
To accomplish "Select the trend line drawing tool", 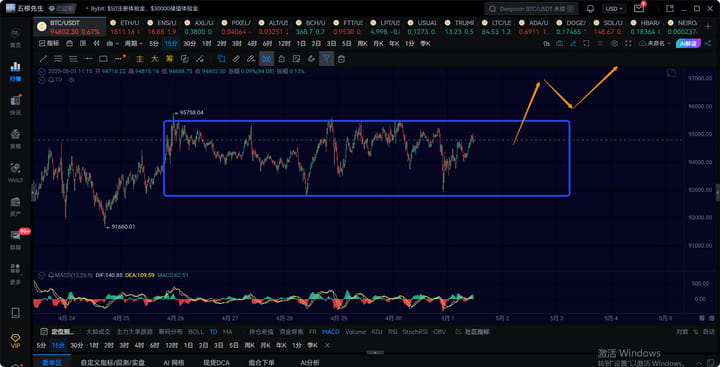I will [43, 59].
